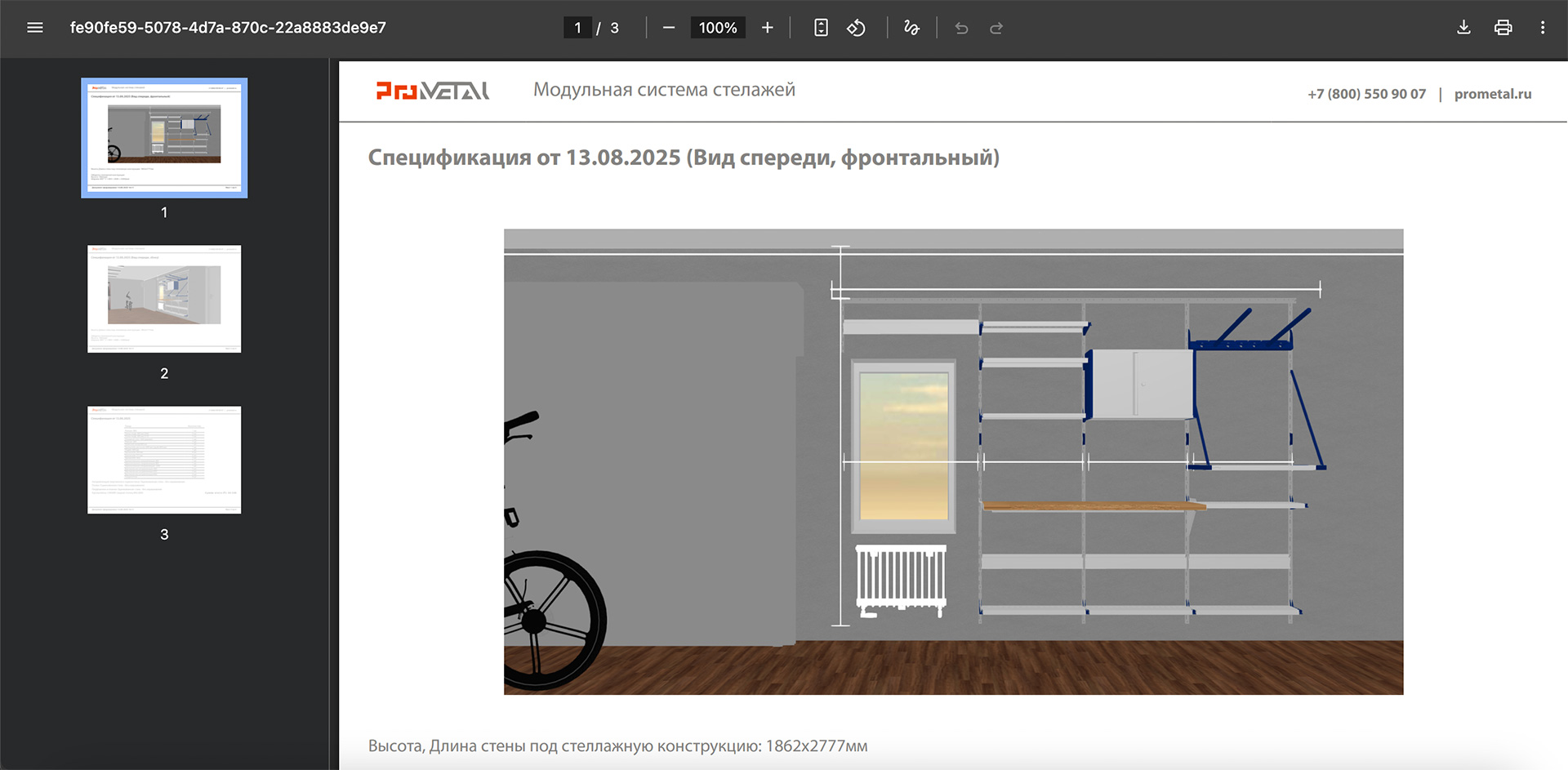The image size is (1568, 770).
Task: Zoom out with the minus icon
Action: coord(669,28)
